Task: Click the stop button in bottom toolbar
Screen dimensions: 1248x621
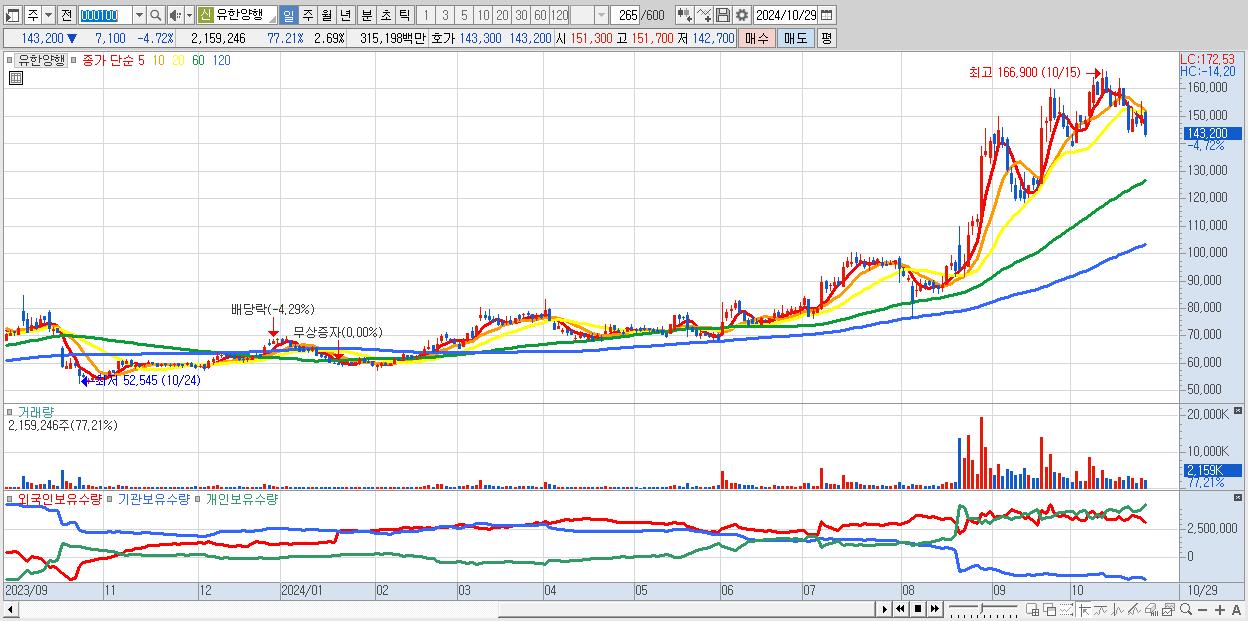Action: [917, 609]
